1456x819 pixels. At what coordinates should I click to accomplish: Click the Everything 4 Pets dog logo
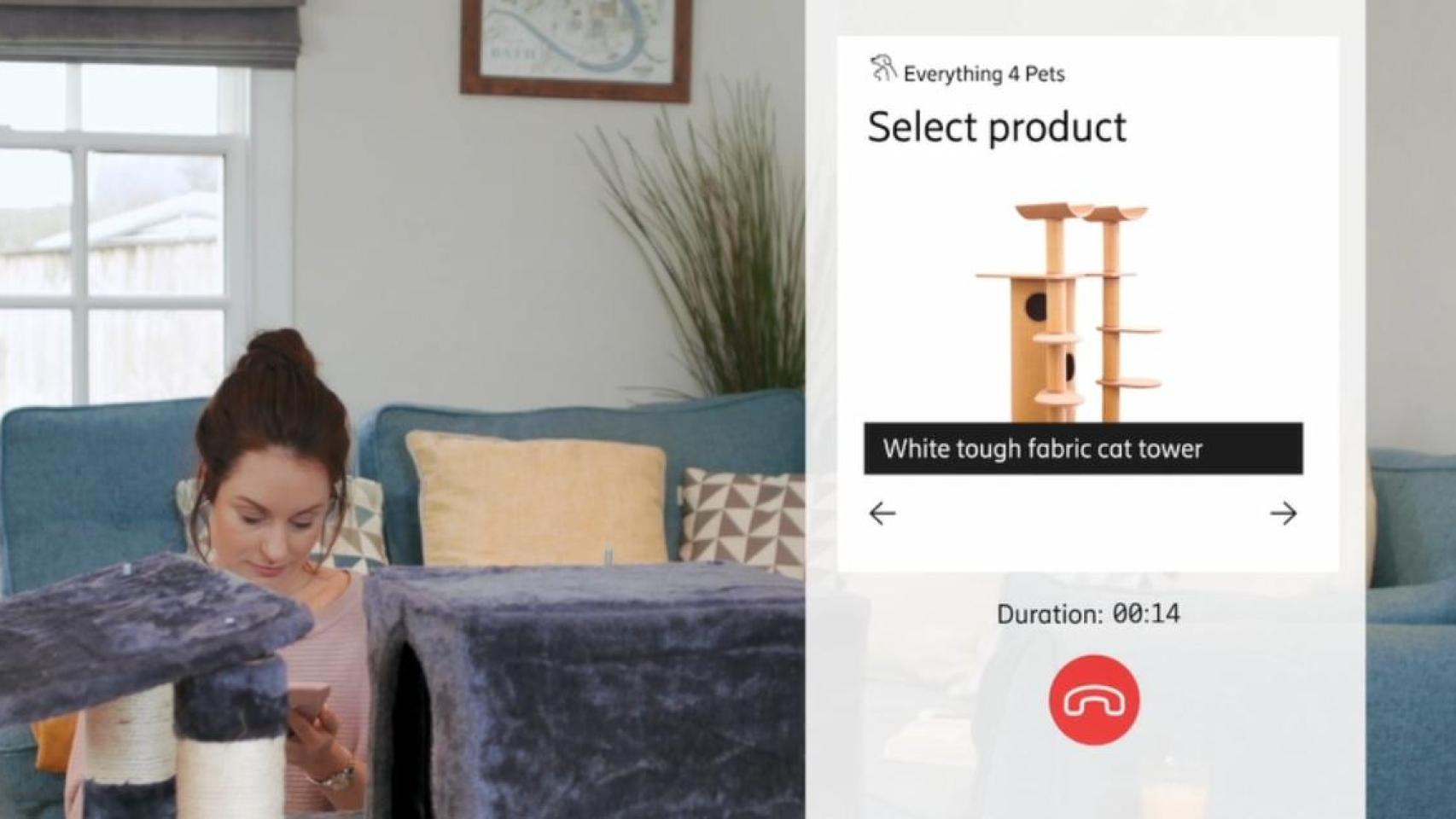[883, 69]
